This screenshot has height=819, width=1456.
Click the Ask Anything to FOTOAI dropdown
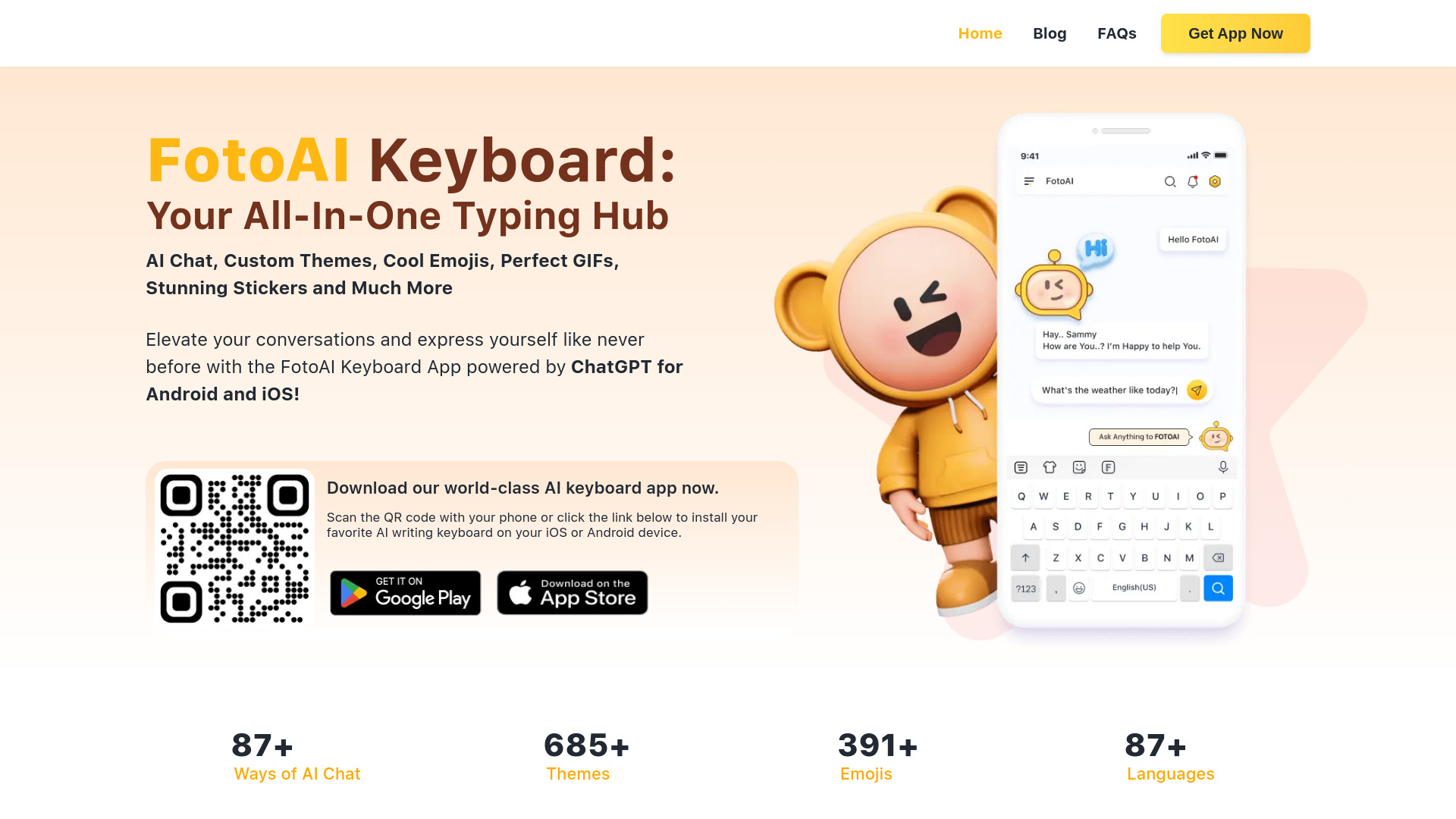point(1139,436)
